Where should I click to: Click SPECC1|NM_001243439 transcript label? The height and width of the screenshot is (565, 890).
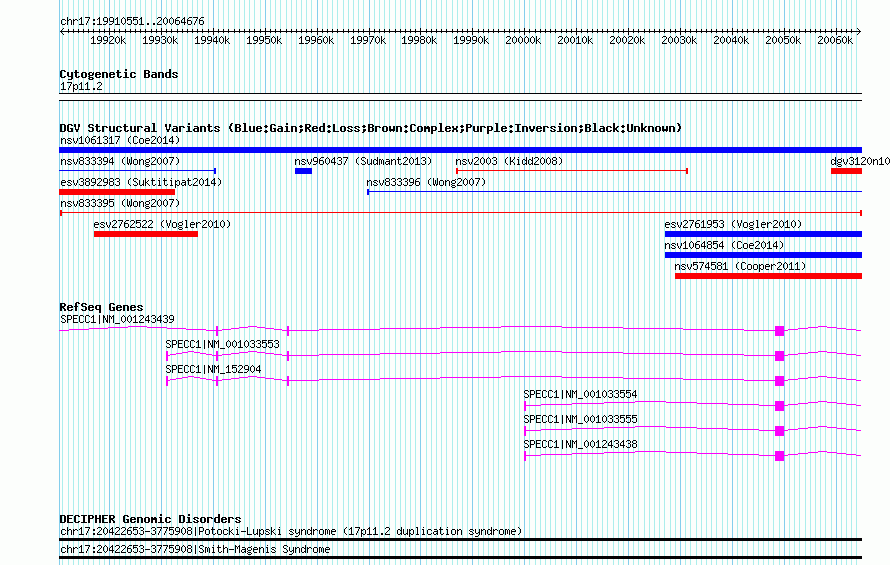117,319
